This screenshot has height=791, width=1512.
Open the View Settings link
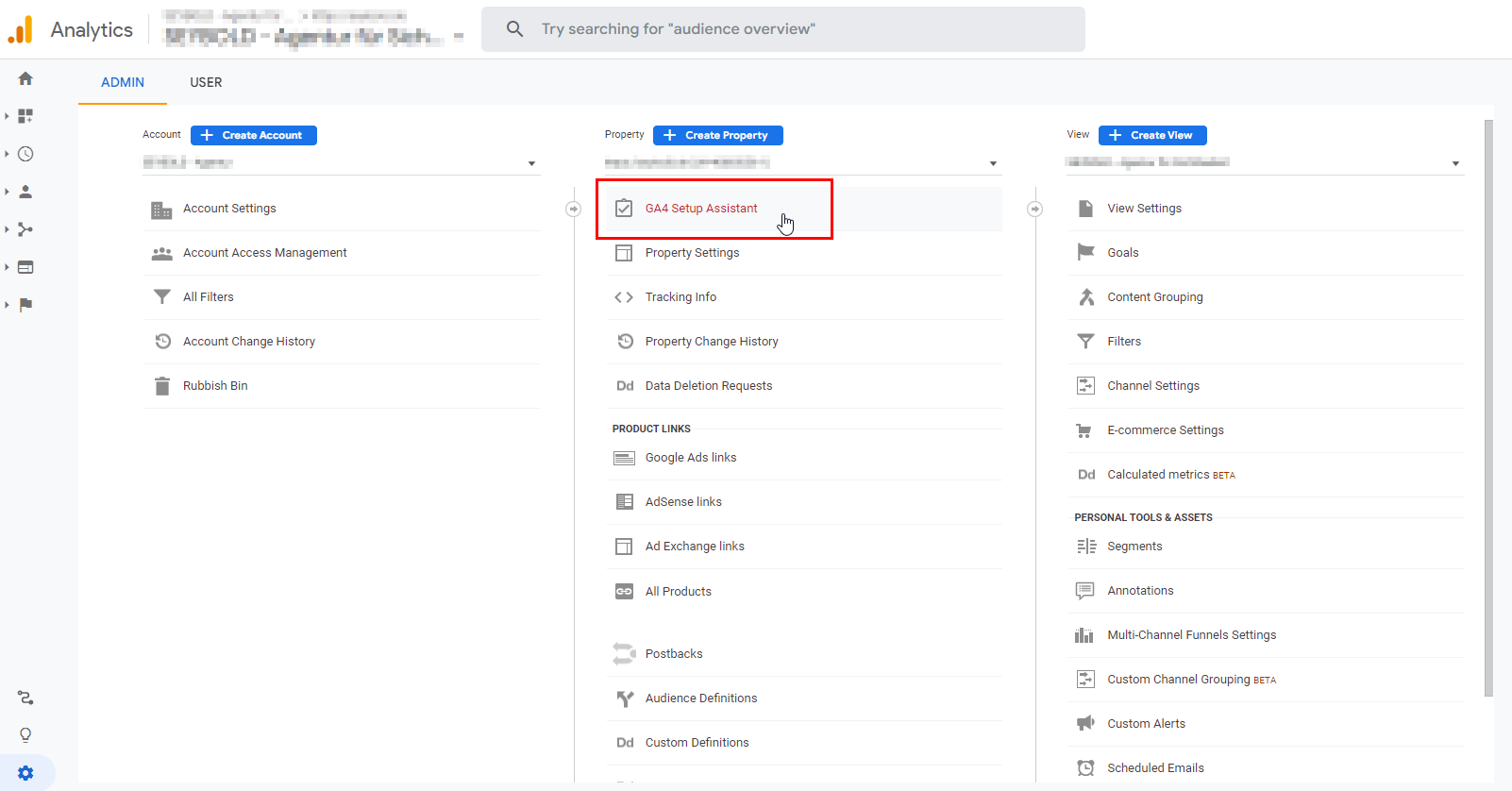[1145, 209]
